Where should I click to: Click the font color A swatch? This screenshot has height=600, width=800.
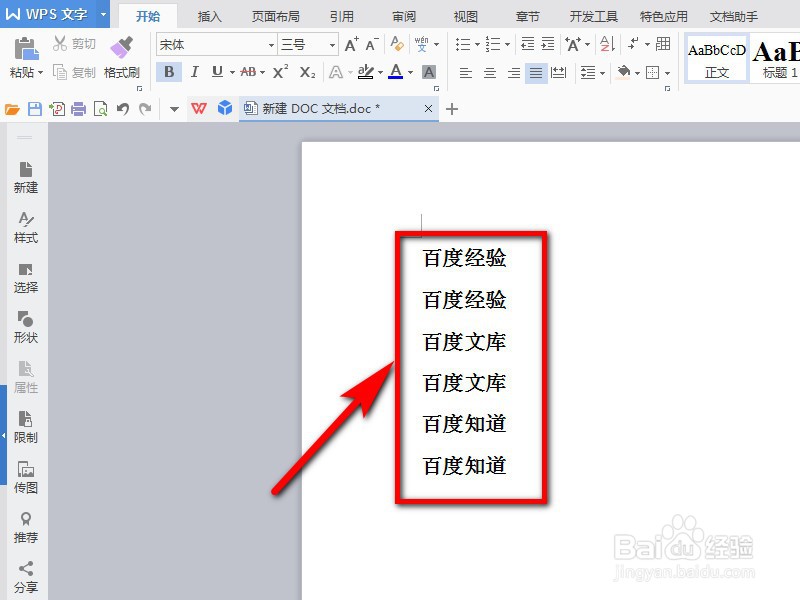(x=396, y=72)
